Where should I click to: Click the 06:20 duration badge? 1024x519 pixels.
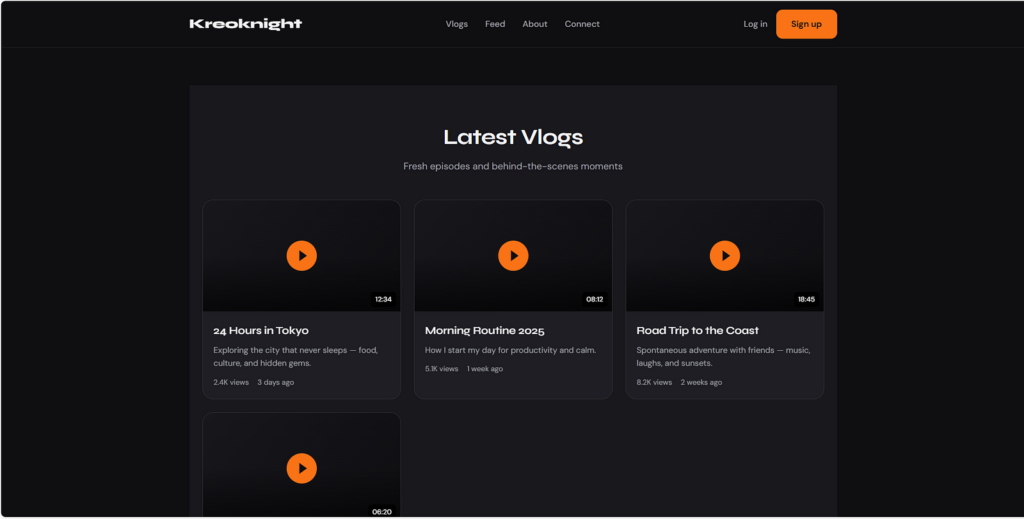tap(382, 512)
